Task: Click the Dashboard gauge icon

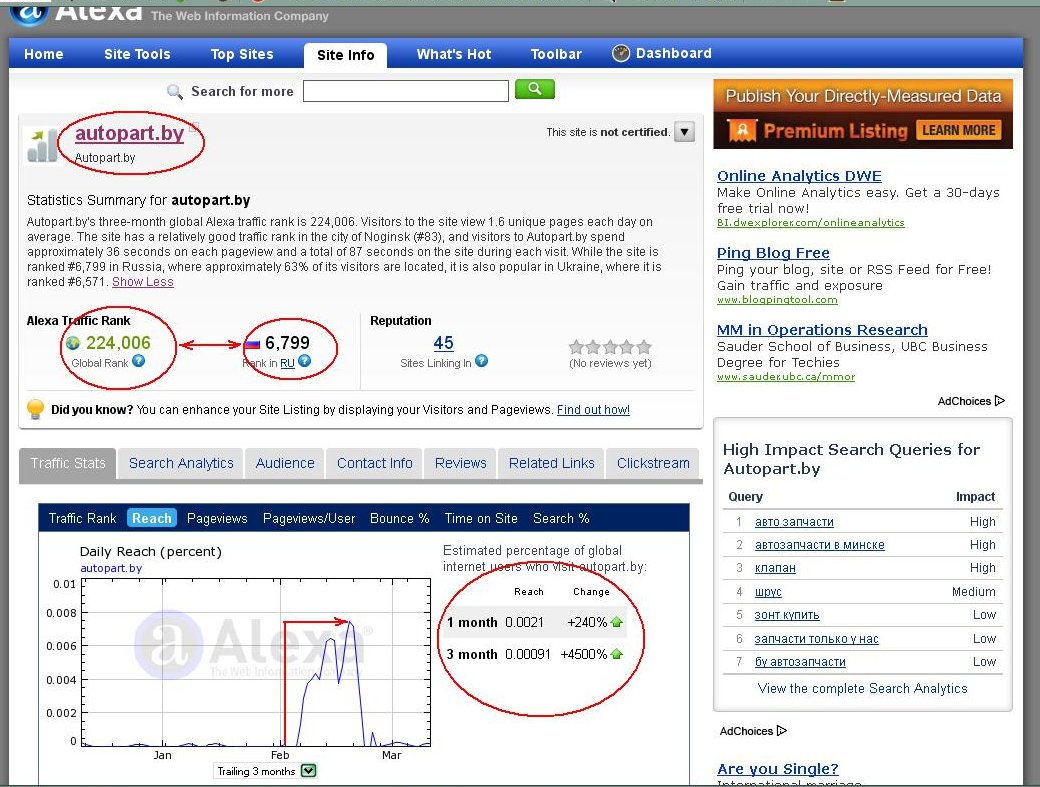Action: 621,54
